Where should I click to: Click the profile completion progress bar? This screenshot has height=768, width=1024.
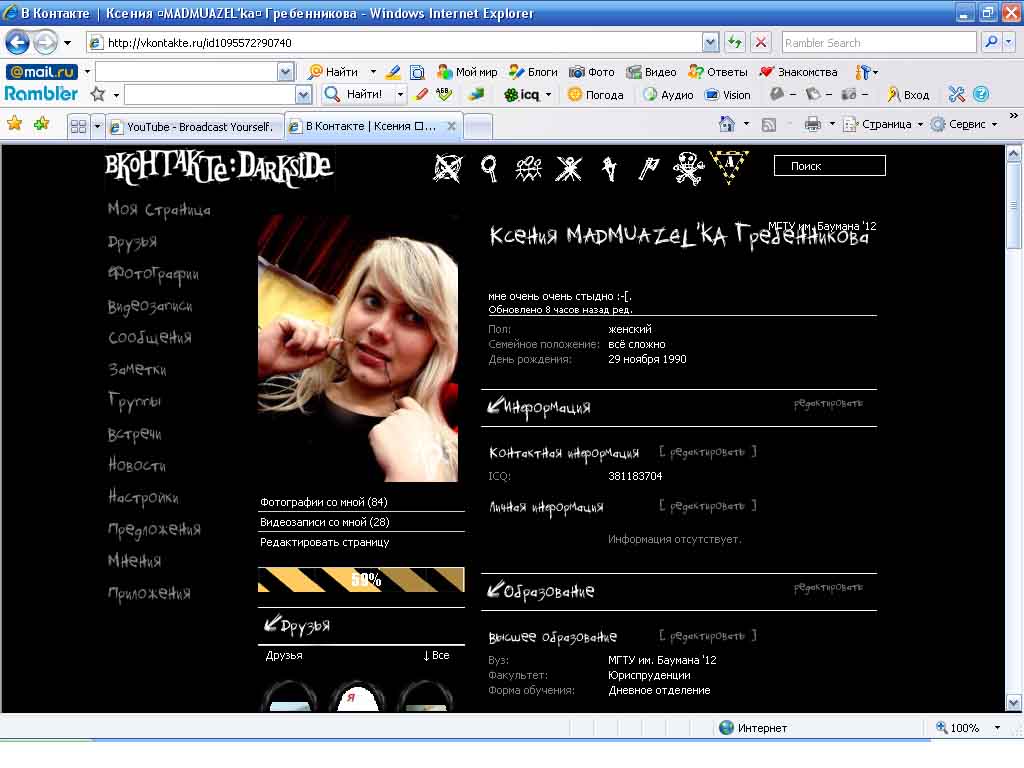361,579
